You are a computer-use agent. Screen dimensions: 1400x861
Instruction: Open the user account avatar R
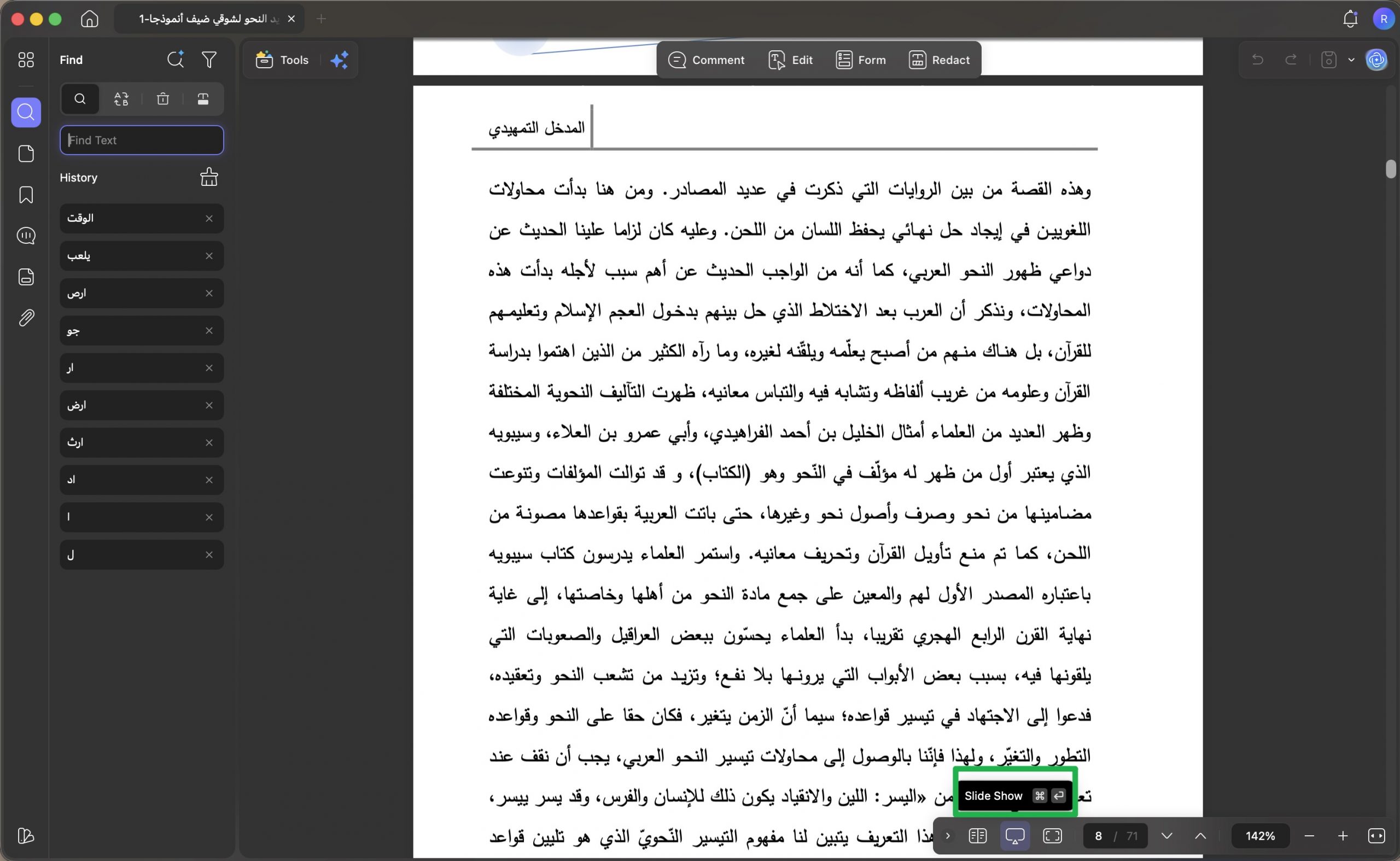pos(1384,19)
